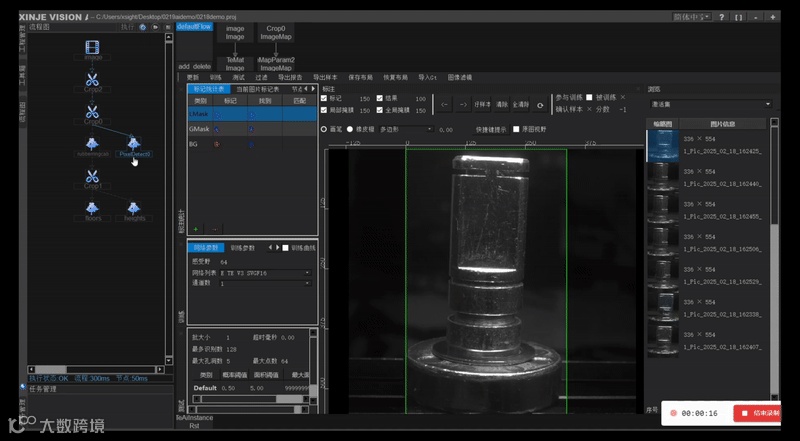
Task: Open the help question mark icon
Action: coord(721,17)
